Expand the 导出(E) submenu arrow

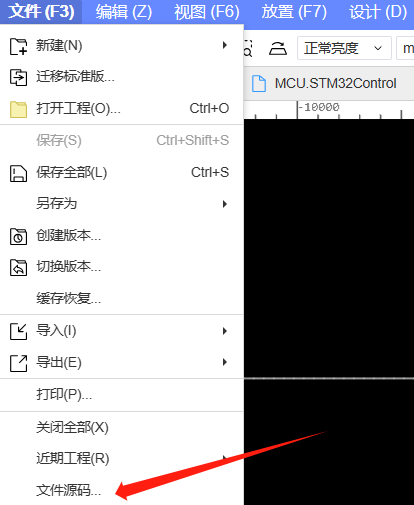click(225, 362)
